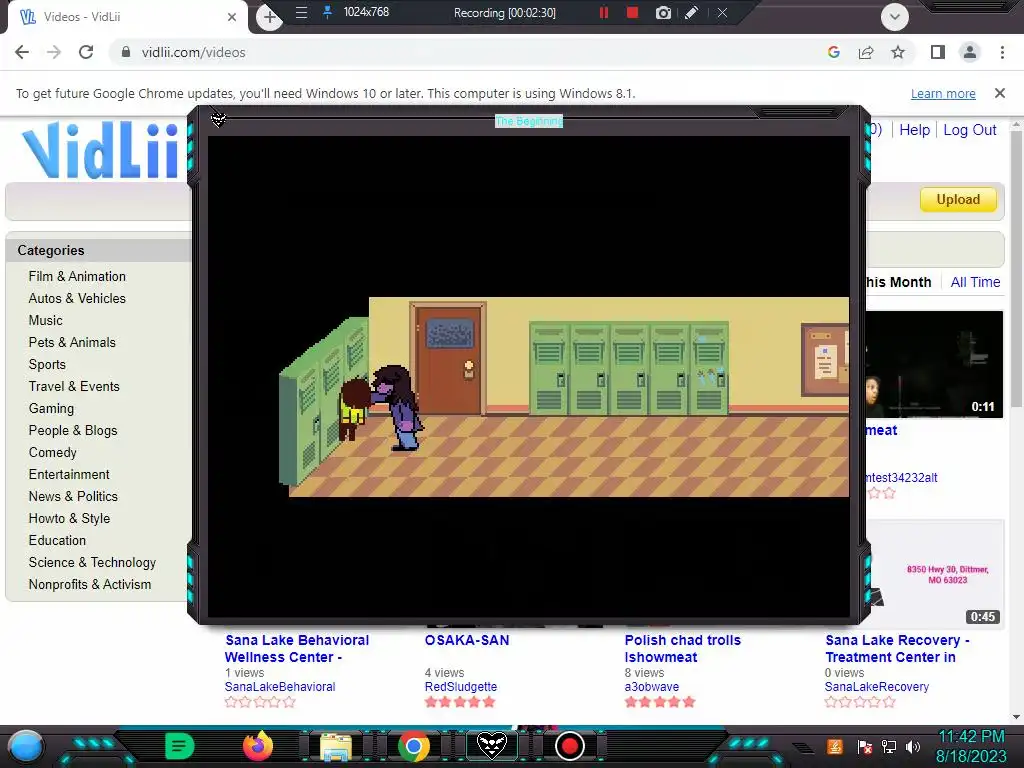Click the yellow Upload button
Viewport: 1024px width, 768px height.
pos(958,199)
